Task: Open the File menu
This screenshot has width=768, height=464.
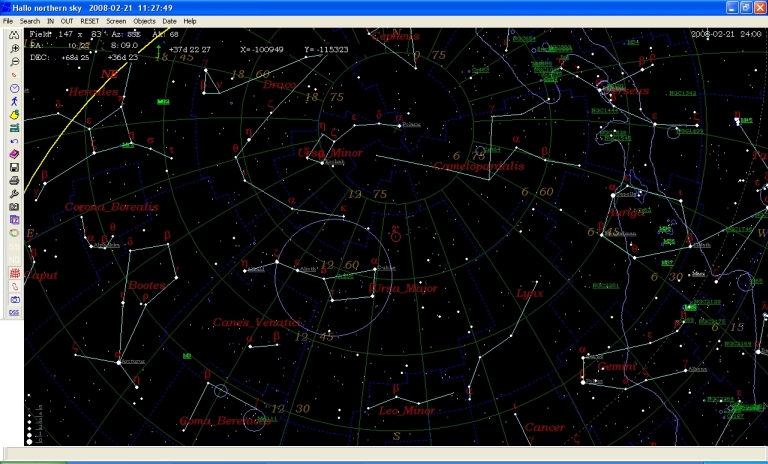Action: click(8, 21)
